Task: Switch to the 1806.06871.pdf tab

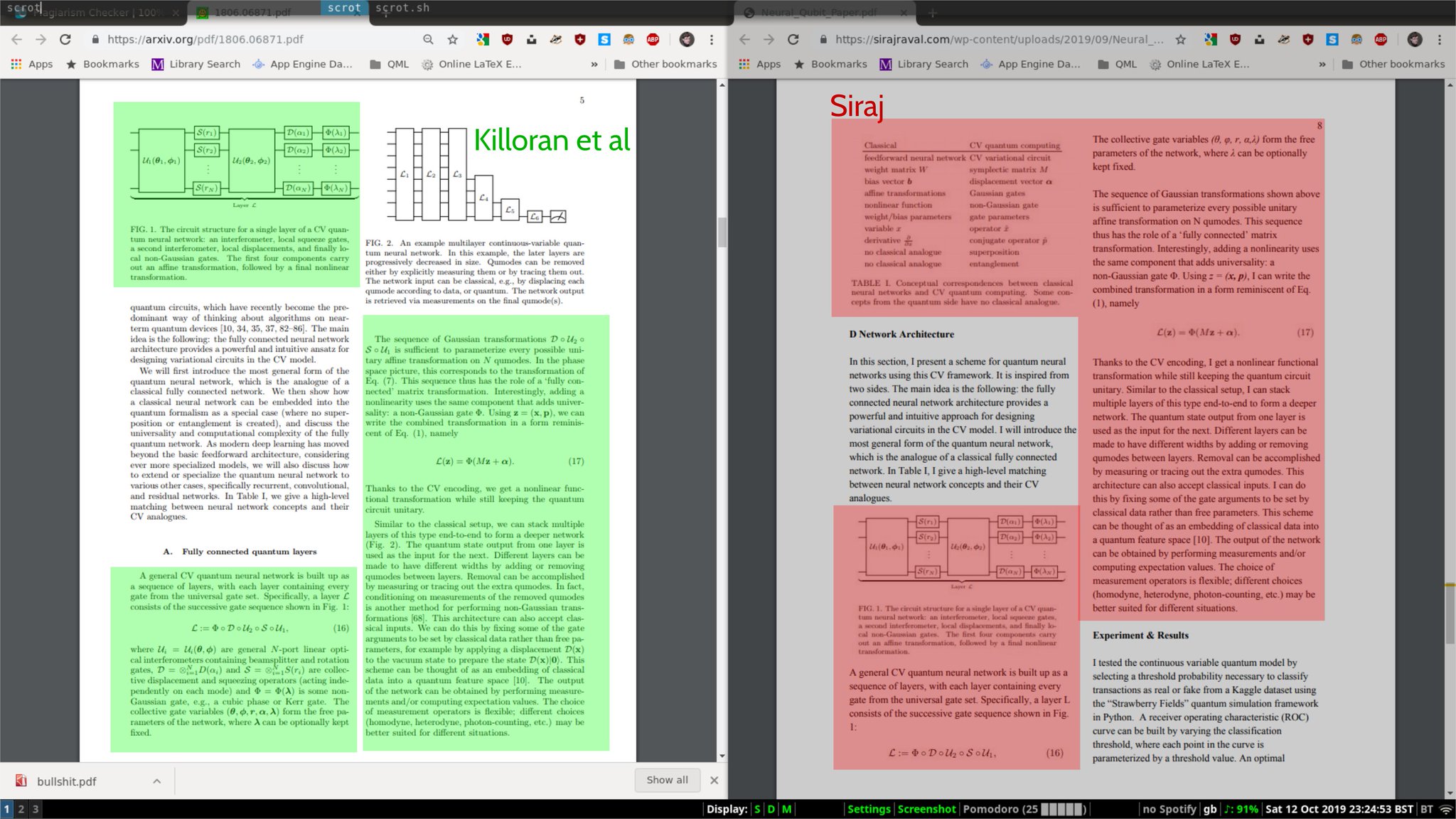Action: [252, 12]
